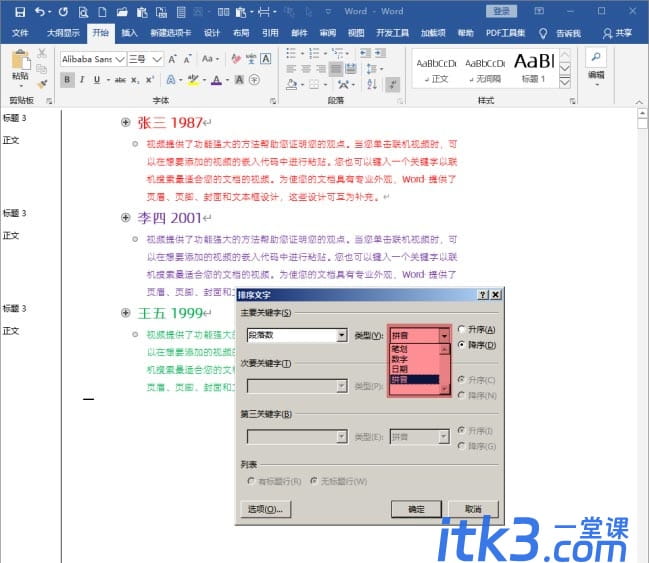
Task: Open the 三号 font size dropdown
Action: click(x=157, y=59)
